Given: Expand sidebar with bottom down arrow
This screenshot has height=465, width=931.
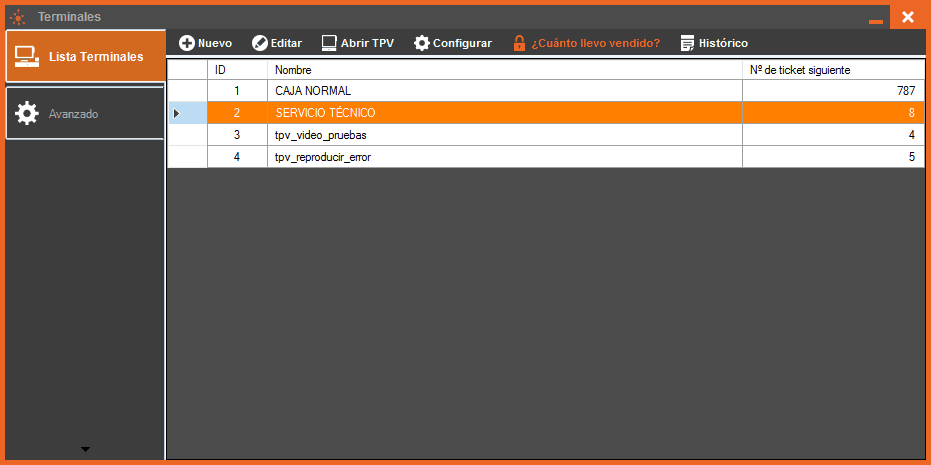Looking at the screenshot, I should point(85,449).
